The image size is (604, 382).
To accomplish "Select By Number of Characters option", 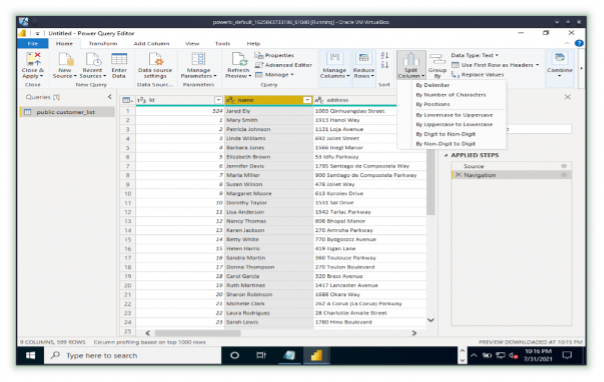I will (451, 95).
